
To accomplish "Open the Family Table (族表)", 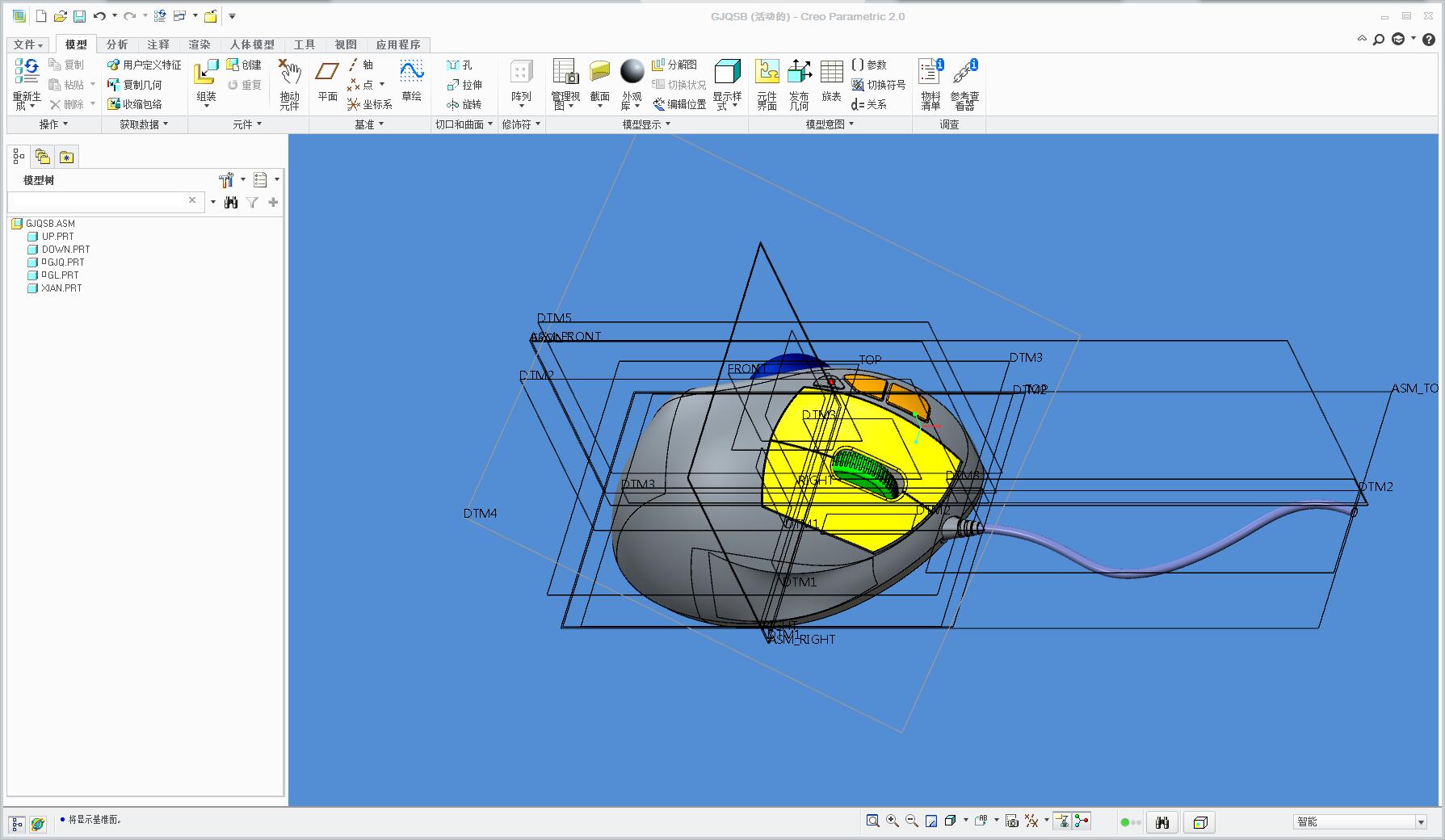I will [x=832, y=81].
